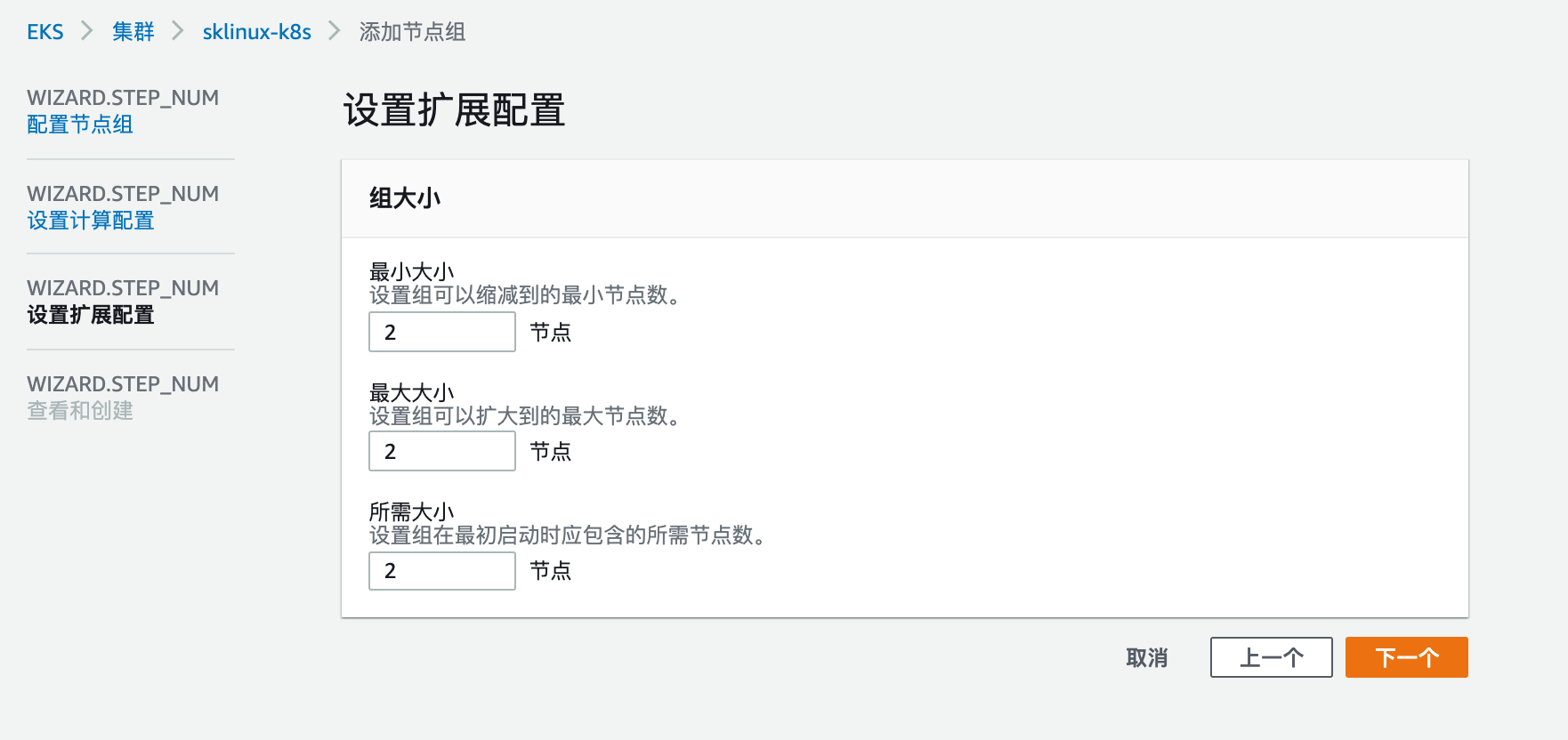
Task: Focus the 最小大小 node count field
Action: click(441, 332)
